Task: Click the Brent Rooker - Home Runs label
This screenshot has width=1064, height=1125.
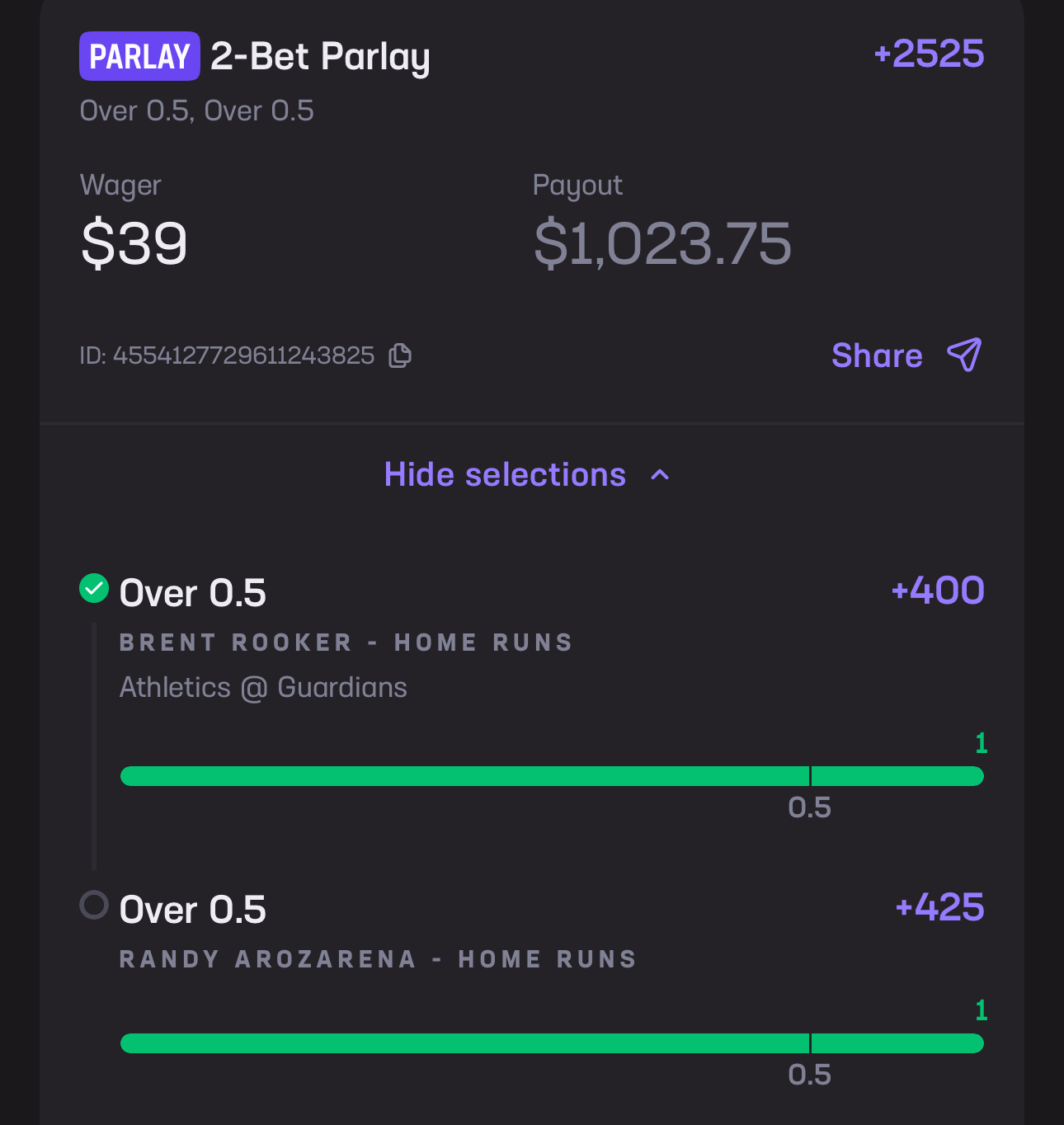Action: coord(346,643)
